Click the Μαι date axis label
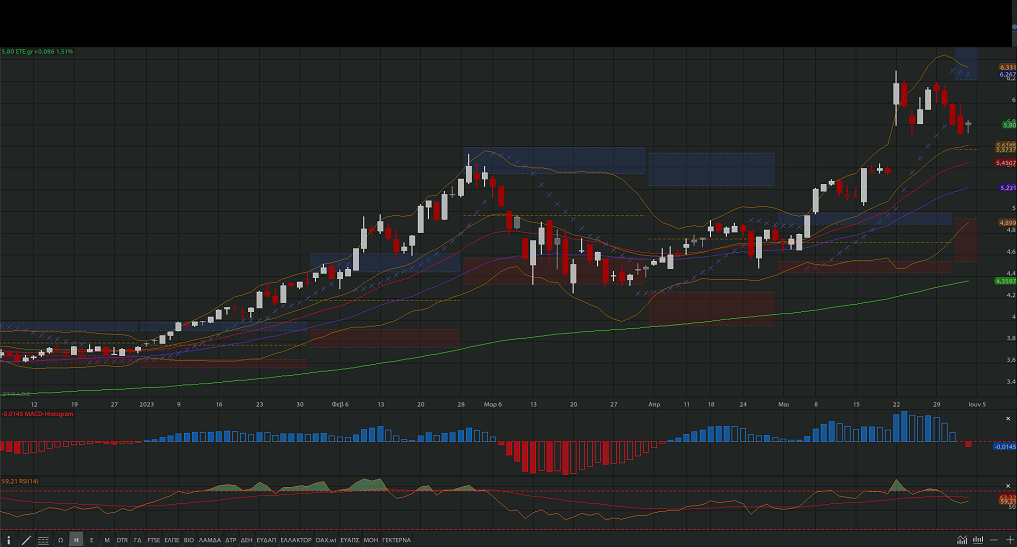The height and width of the screenshot is (547, 1017). click(x=784, y=404)
